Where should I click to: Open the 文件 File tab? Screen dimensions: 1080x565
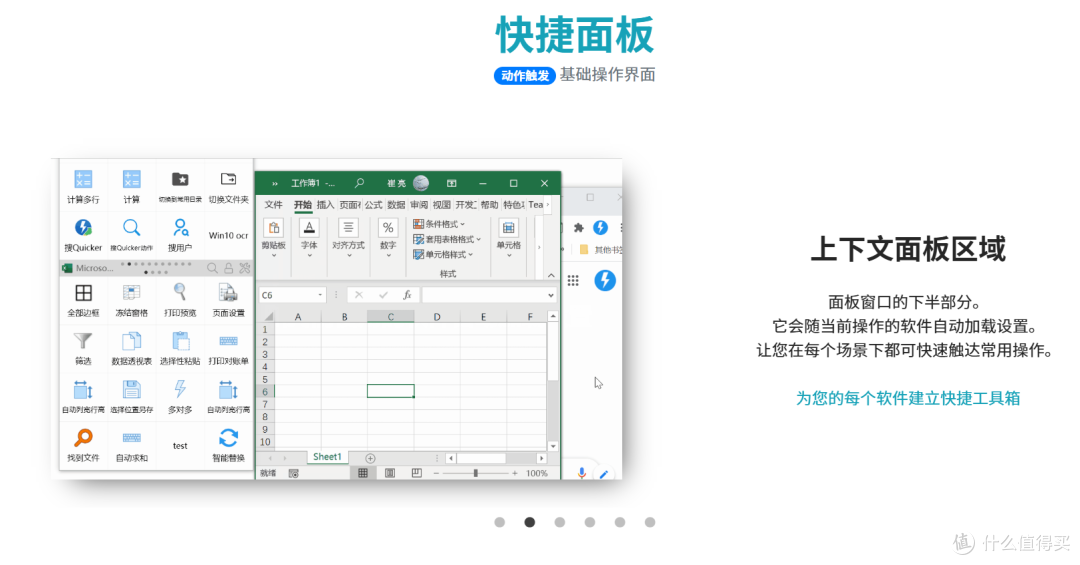coord(273,205)
